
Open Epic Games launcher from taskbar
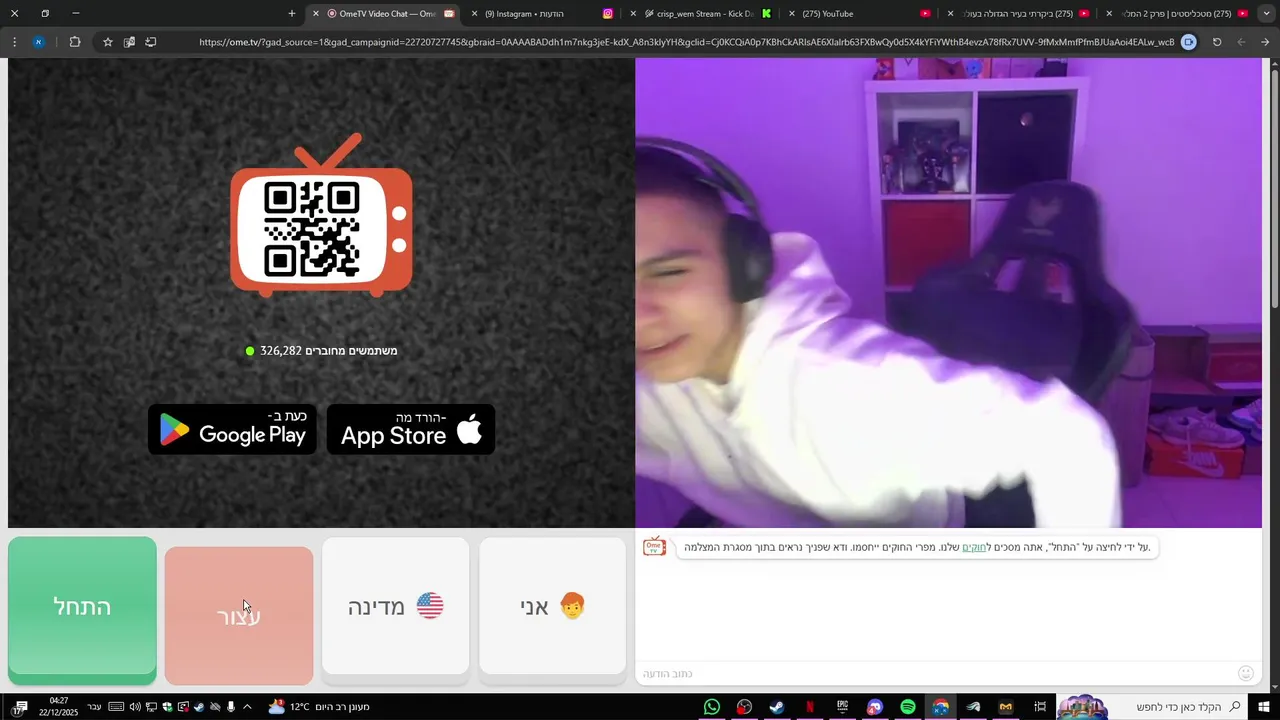[x=842, y=707]
